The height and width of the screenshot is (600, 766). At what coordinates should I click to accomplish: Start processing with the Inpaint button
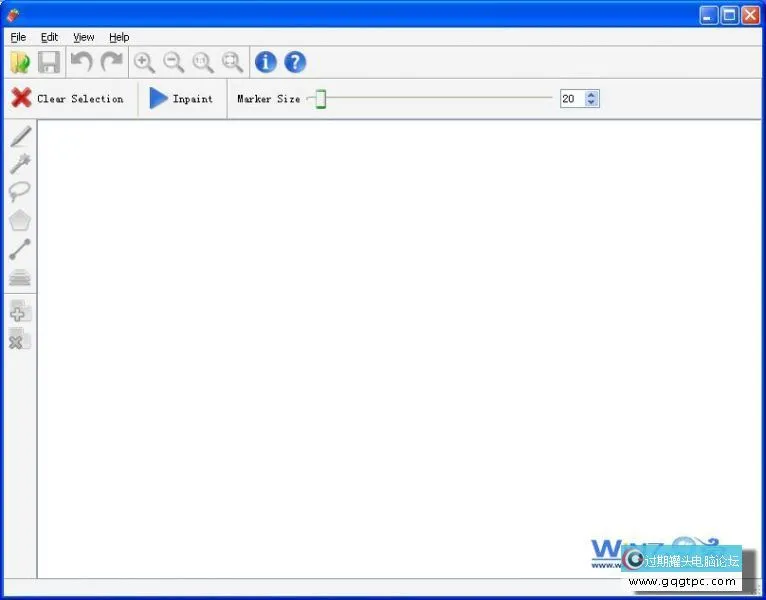pos(181,98)
